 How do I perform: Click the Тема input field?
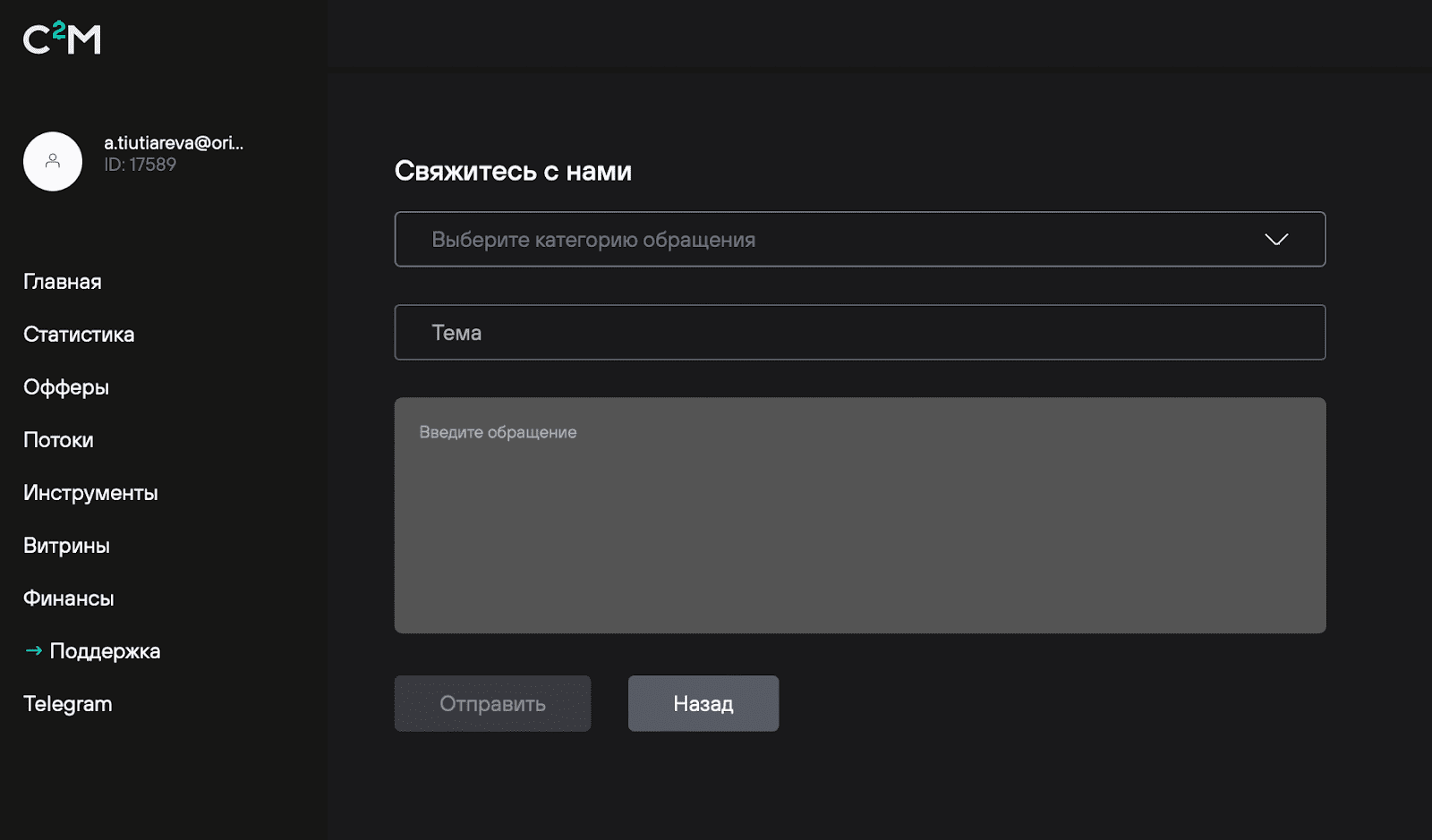click(x=859, y=332)
